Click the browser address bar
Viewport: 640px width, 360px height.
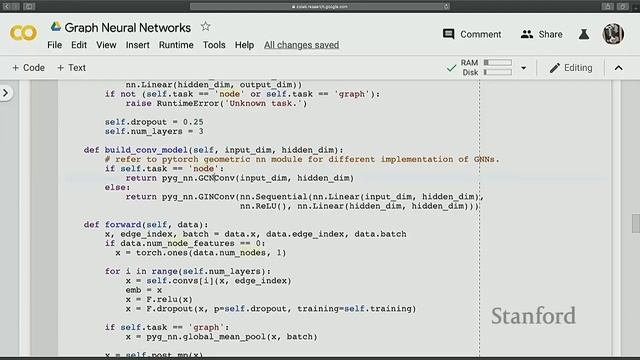point(320,7)
